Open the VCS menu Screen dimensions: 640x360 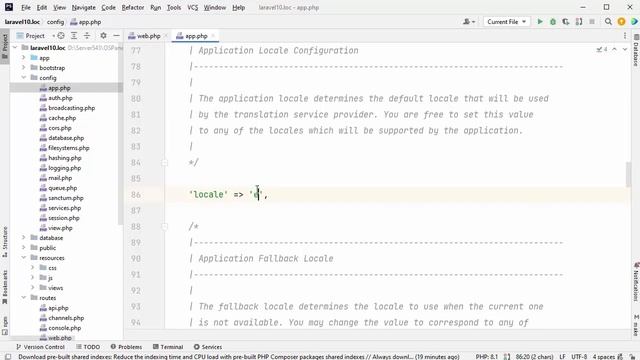pyautogui.click(x=192, y=7)
